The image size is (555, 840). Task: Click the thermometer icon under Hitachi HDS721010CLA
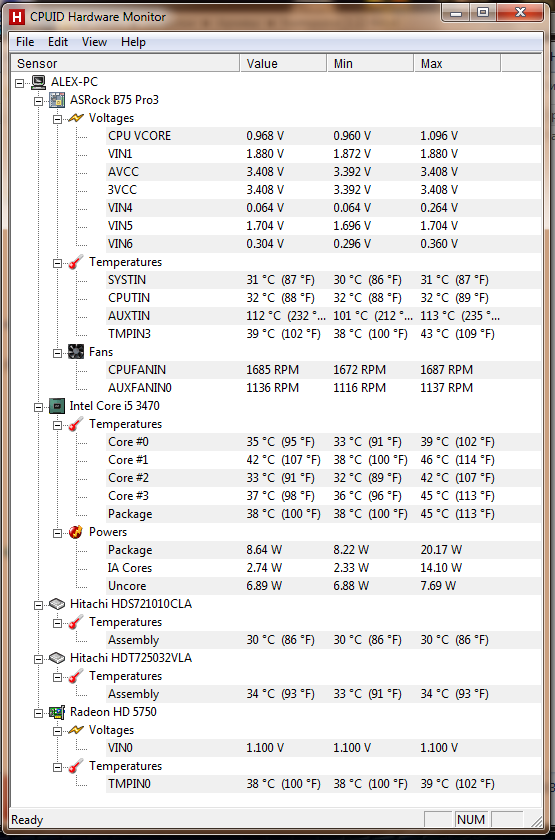(x=76, y=622)
